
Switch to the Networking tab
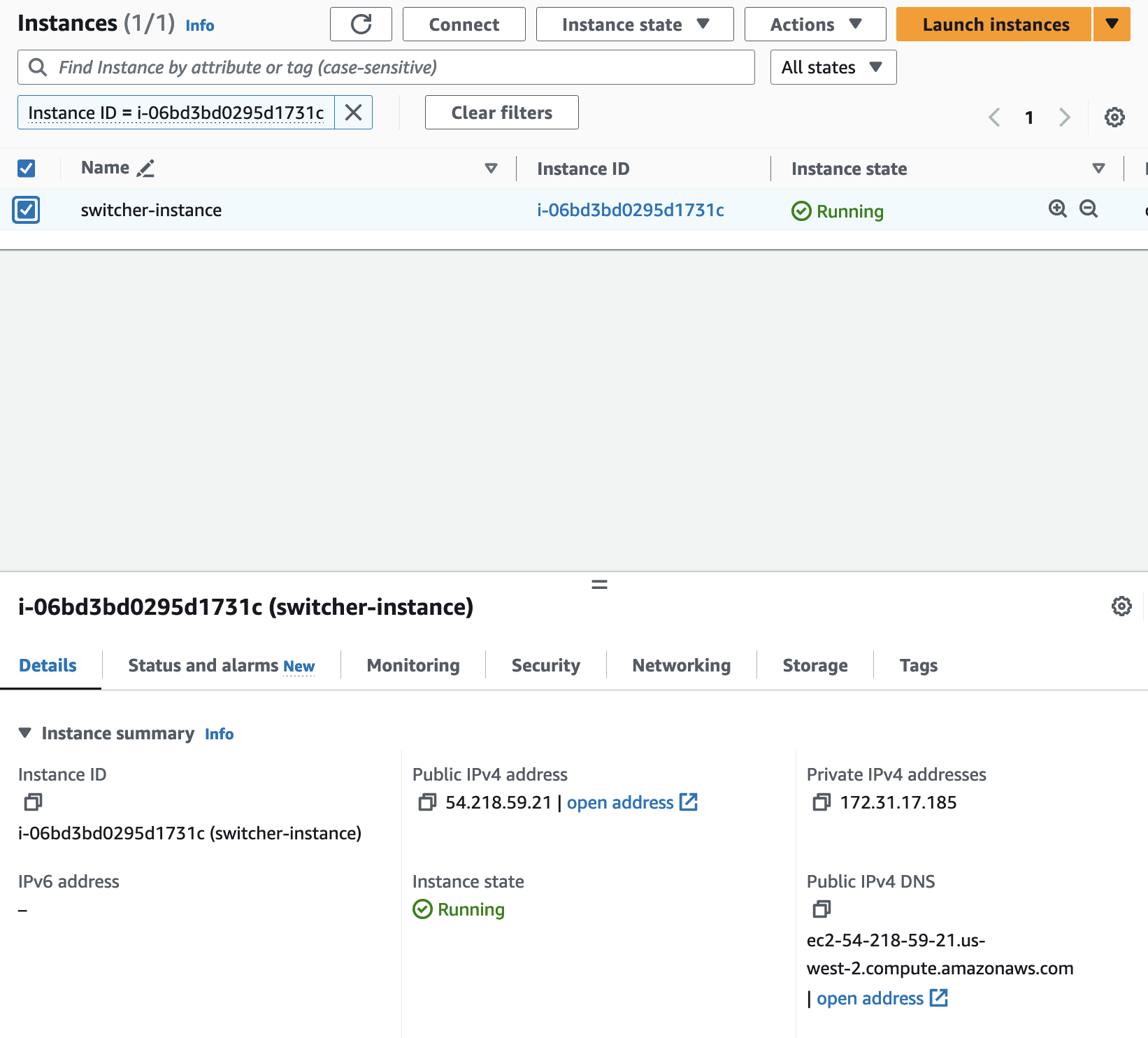681,665
